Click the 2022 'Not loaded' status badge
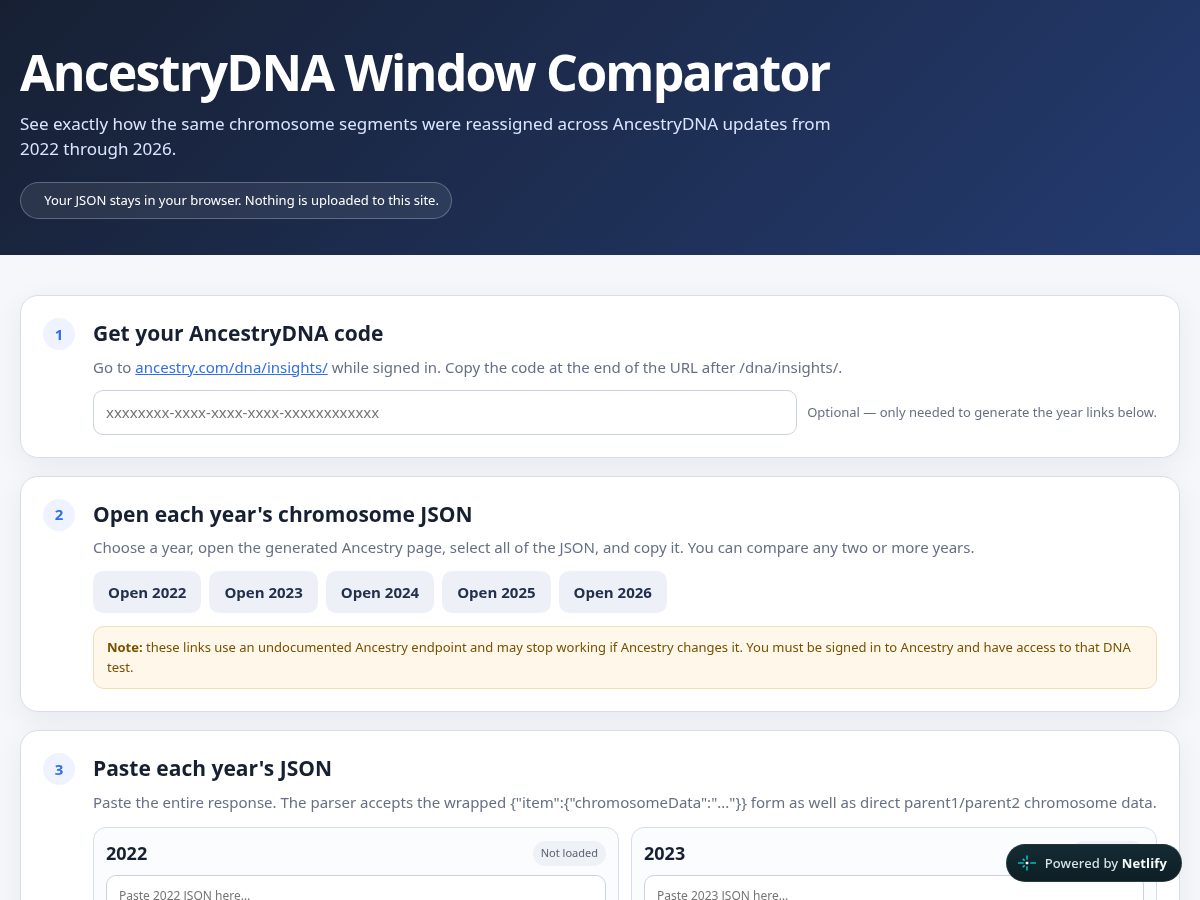 (x=569, y=853)
